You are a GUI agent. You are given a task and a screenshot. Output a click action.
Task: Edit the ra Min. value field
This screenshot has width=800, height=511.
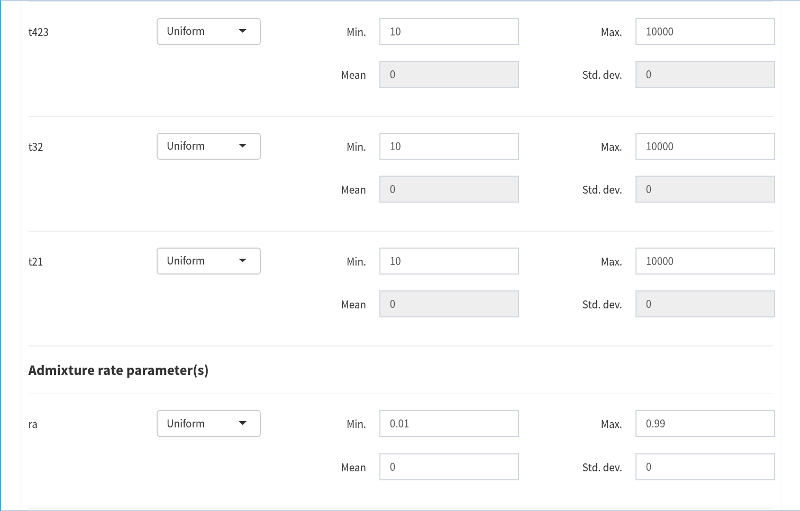pos(448,424)
